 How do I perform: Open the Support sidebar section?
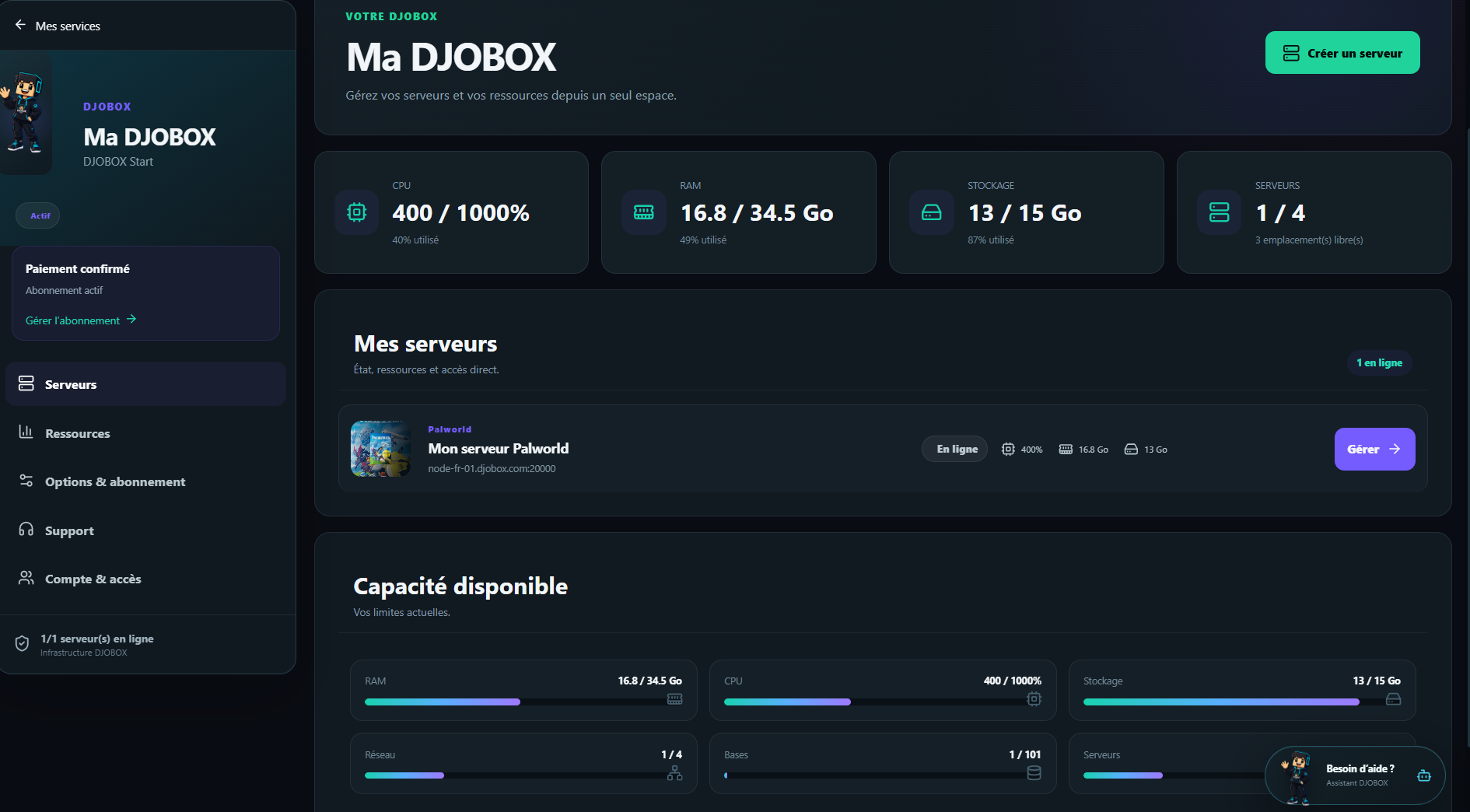pos(145,530)
